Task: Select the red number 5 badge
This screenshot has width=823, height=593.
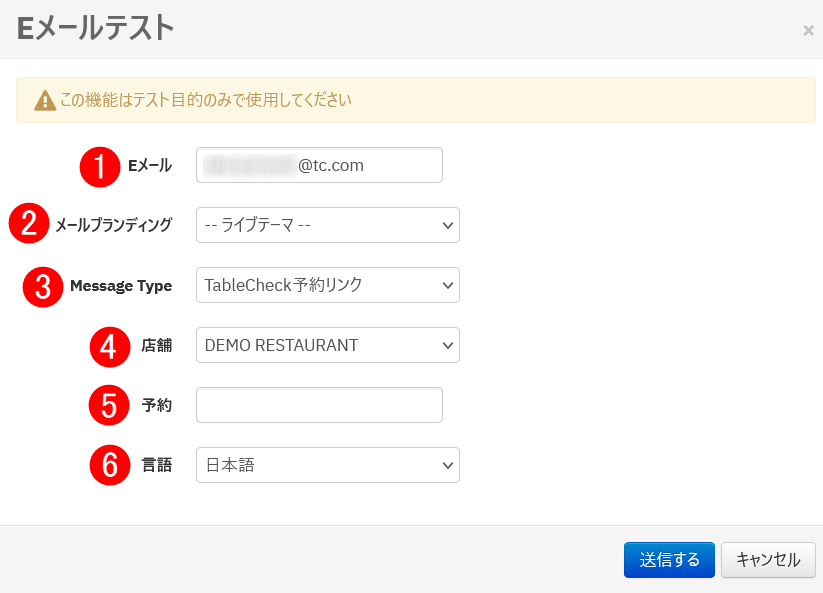Action: click(x=109, y=405)
